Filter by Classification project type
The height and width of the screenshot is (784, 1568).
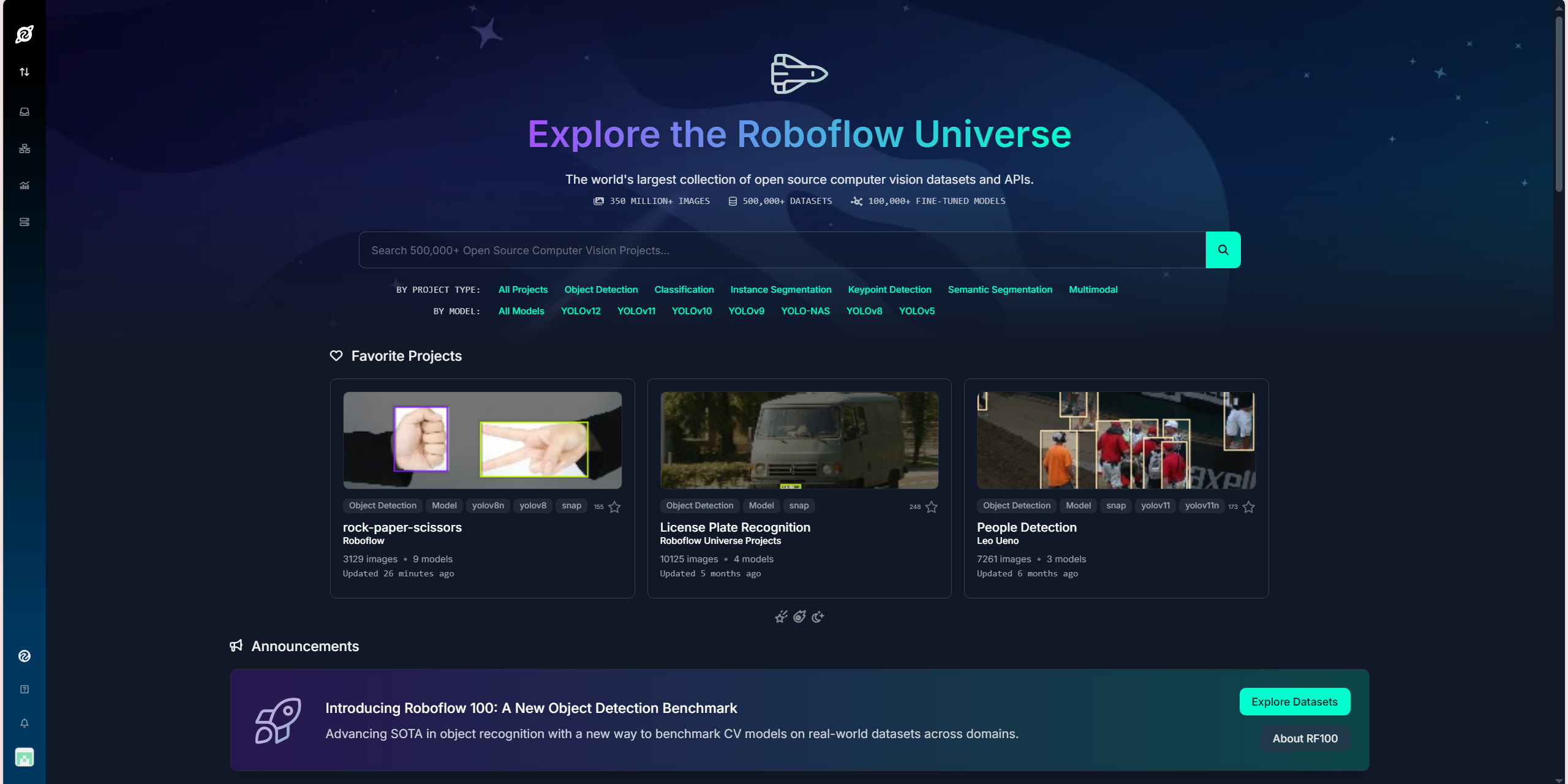(684, 289)
